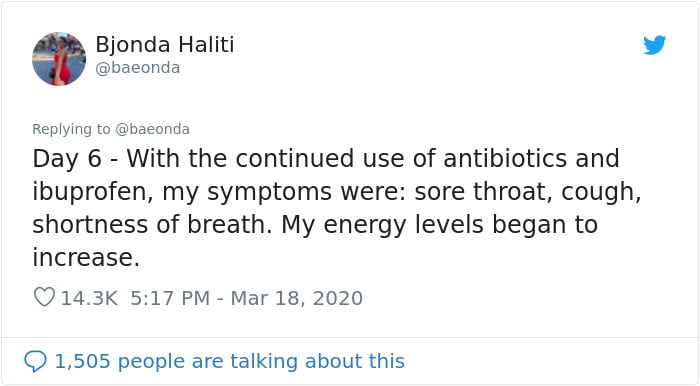Viewport: 700px width, 386px height.
Task: Click the word 'increase.' ending the tweet
Action: (86, 257)
